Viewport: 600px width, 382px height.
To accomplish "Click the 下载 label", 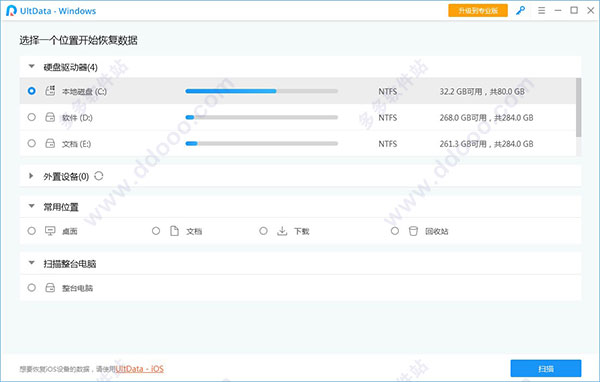I will [302, 231].
